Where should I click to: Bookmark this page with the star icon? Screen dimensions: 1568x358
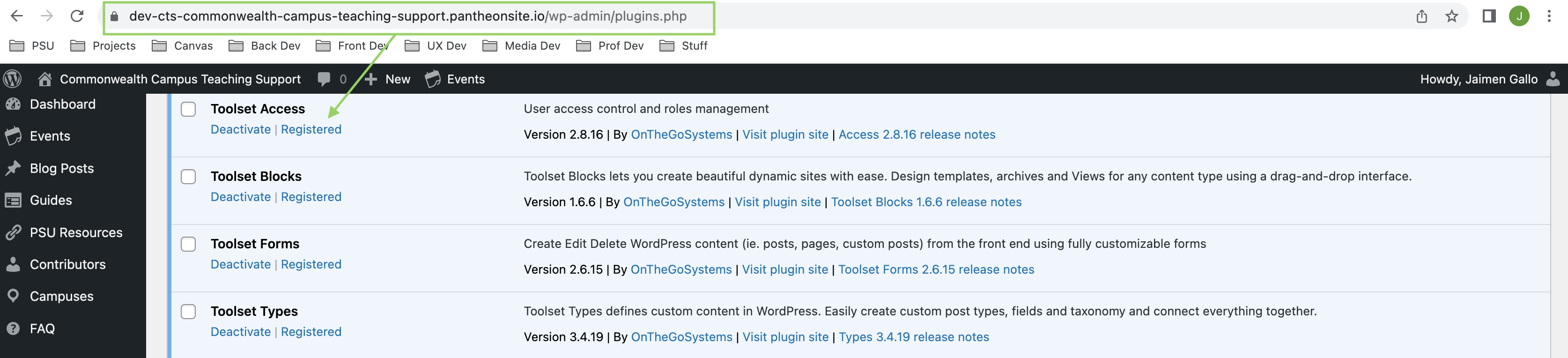[1452, 16]
